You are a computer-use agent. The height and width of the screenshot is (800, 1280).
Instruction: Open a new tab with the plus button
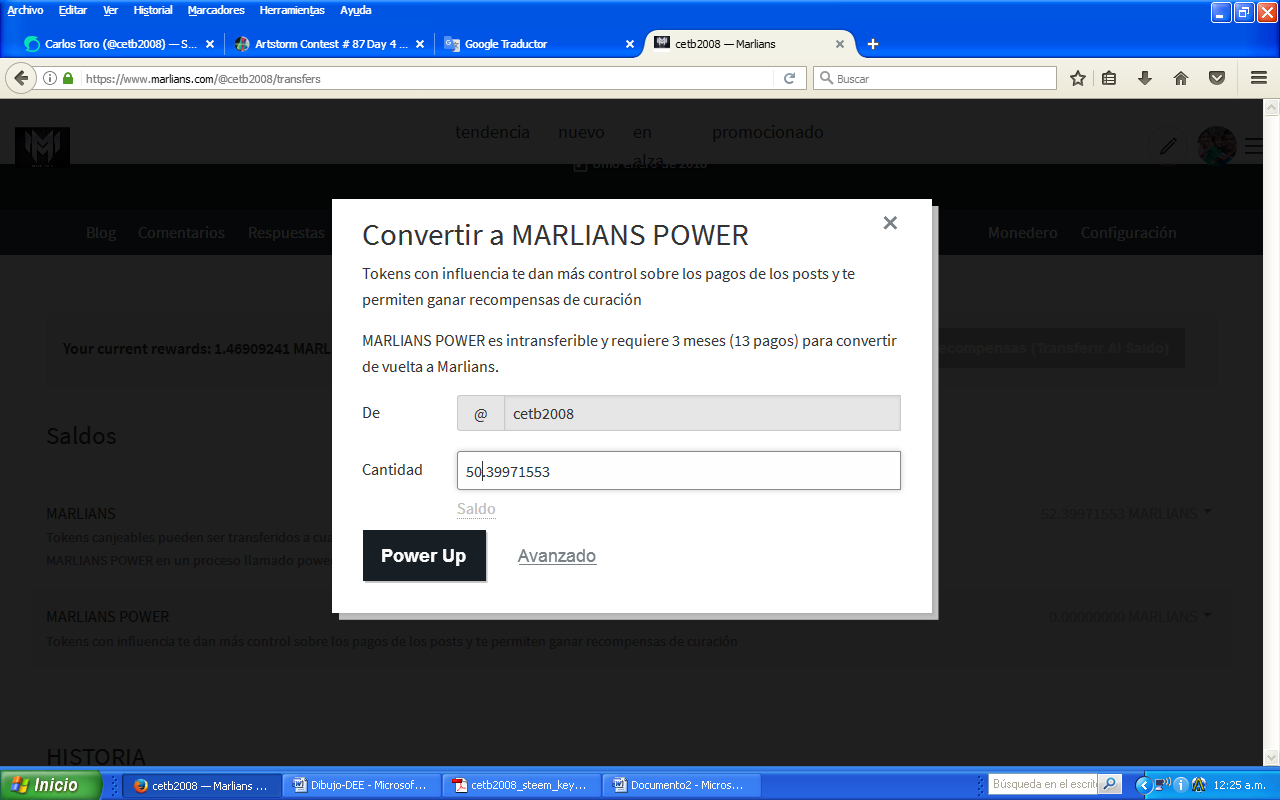click(x=873, y=44)
